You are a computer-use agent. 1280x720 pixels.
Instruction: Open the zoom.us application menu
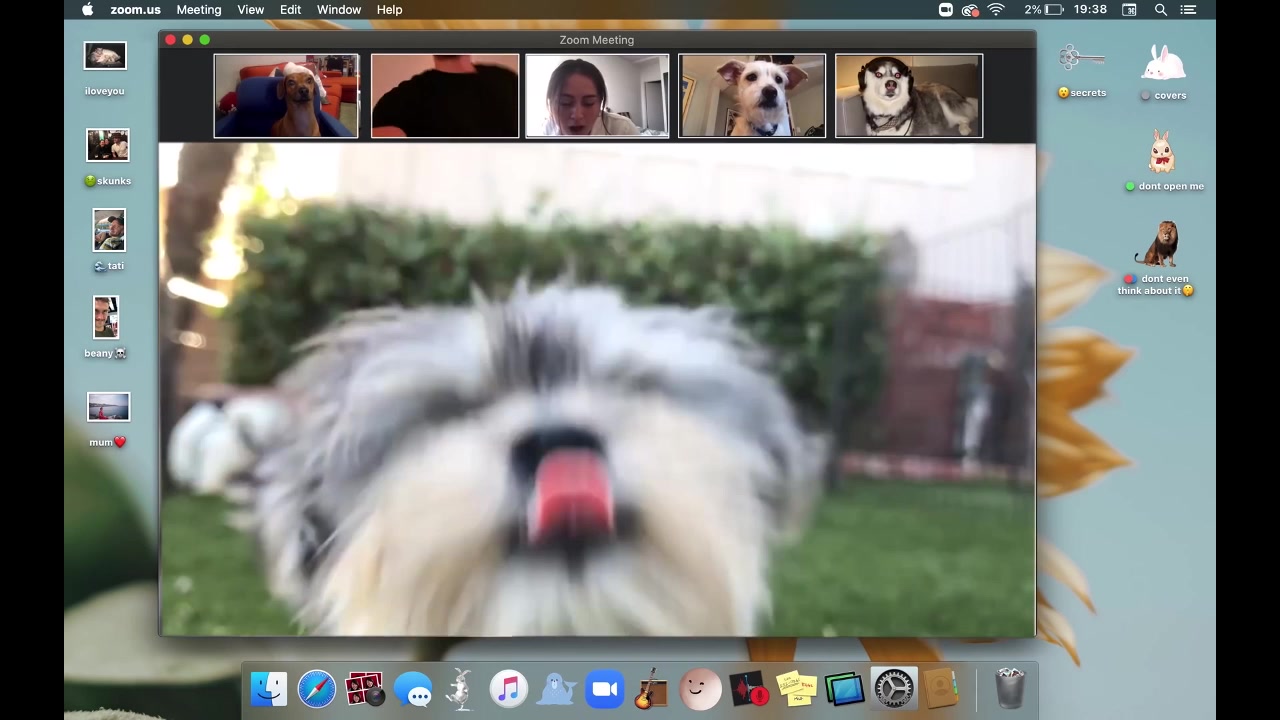135,10
